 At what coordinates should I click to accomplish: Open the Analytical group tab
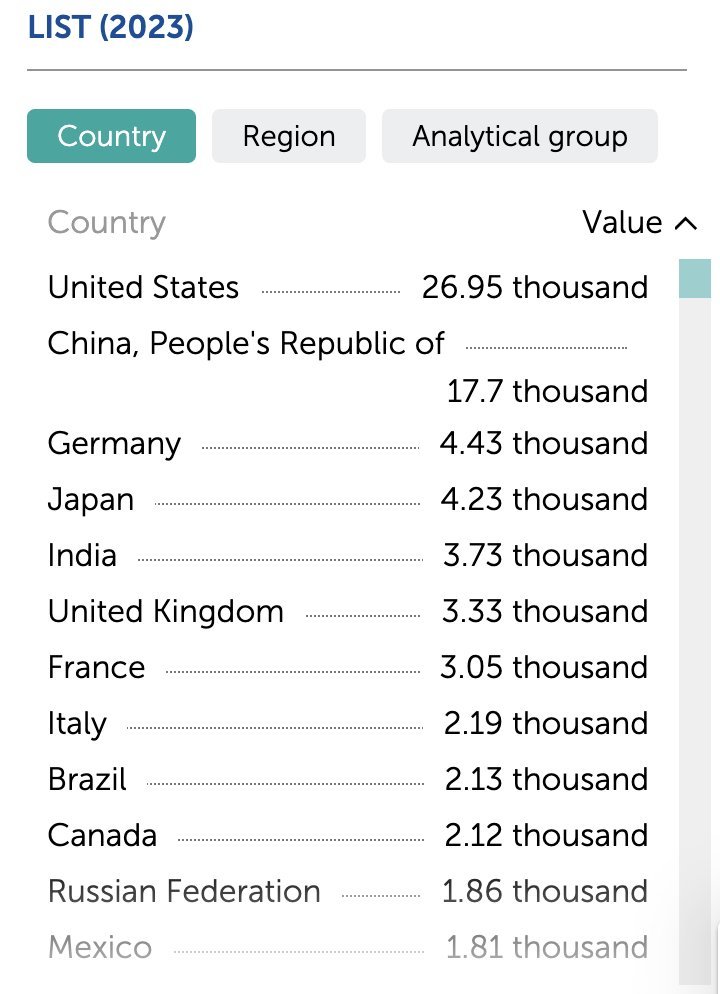pyautogui.click(x=520, y=136)
